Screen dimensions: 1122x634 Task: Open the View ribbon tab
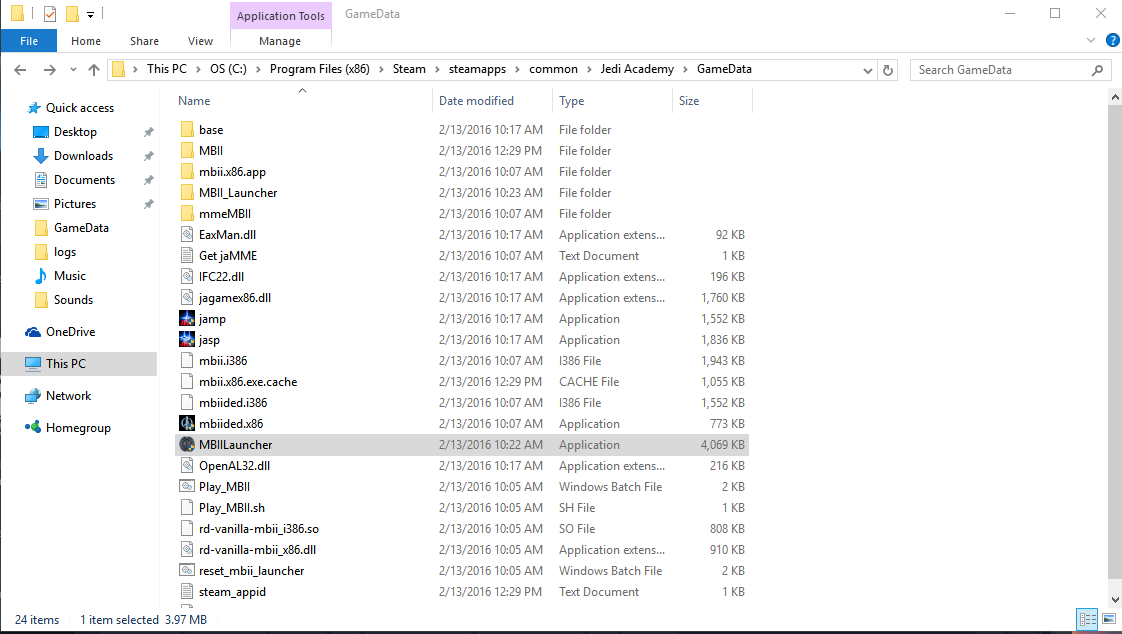coord(200,41)
